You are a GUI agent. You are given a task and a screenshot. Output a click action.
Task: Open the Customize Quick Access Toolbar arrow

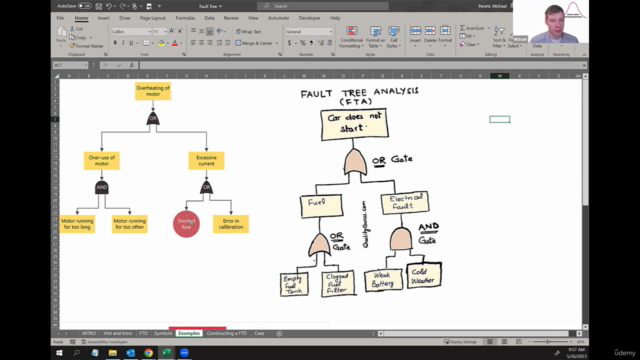click(159, 6)
